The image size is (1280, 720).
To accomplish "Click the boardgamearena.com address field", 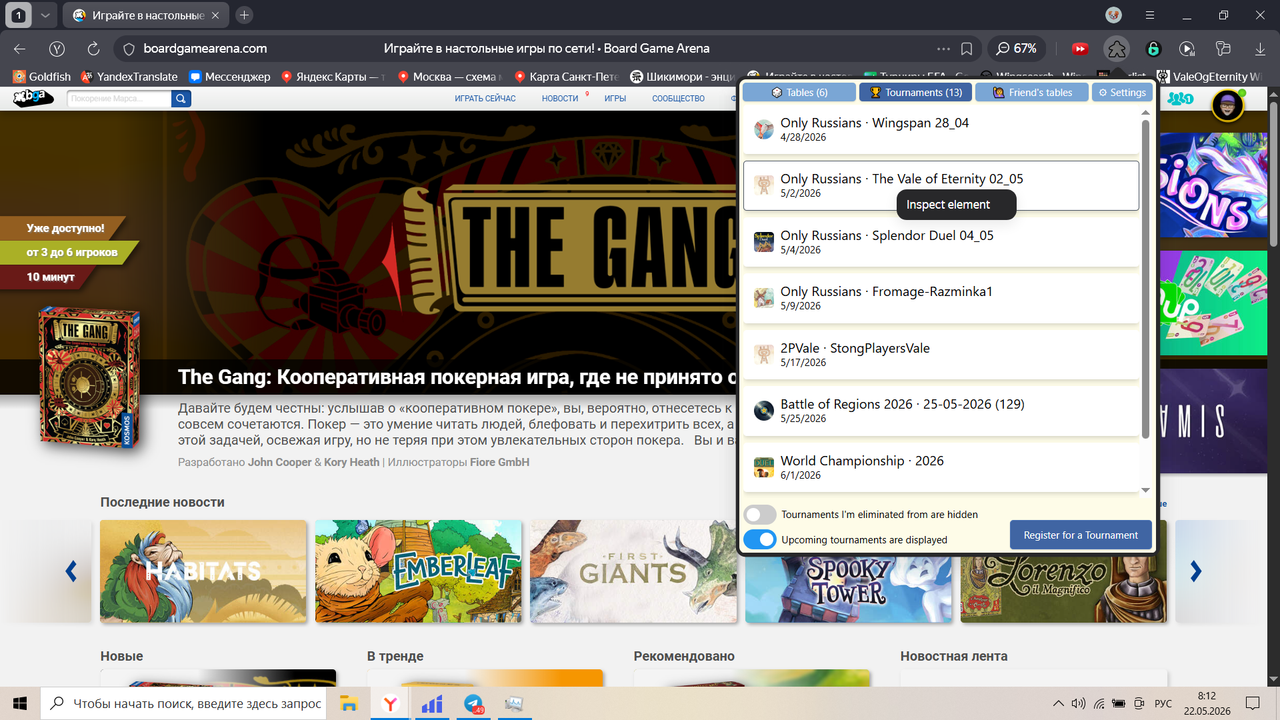I will click(205, 48).
